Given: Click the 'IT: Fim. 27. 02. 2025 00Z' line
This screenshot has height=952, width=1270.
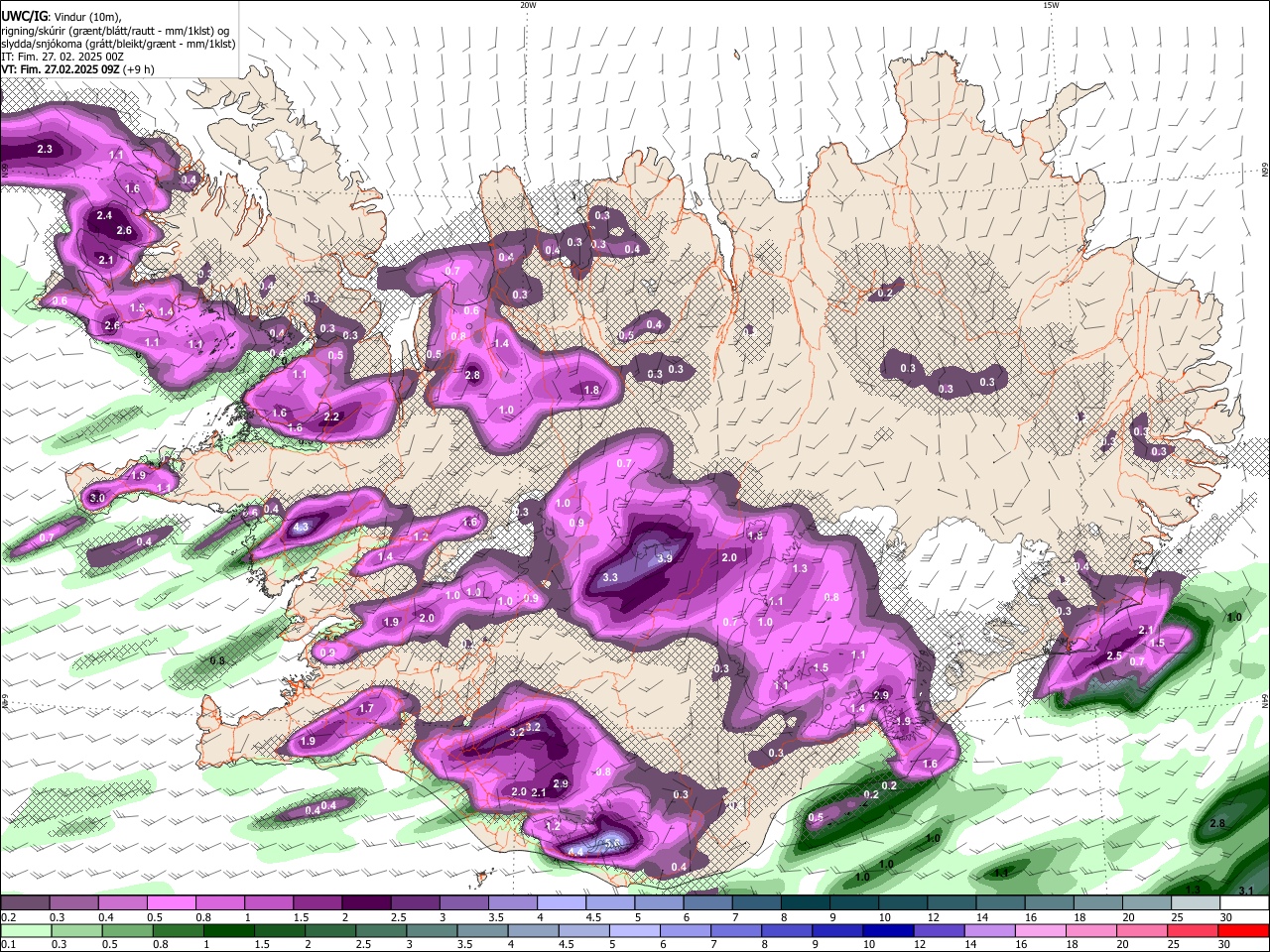Looking at the screenshot, I should tap(64, 57).
